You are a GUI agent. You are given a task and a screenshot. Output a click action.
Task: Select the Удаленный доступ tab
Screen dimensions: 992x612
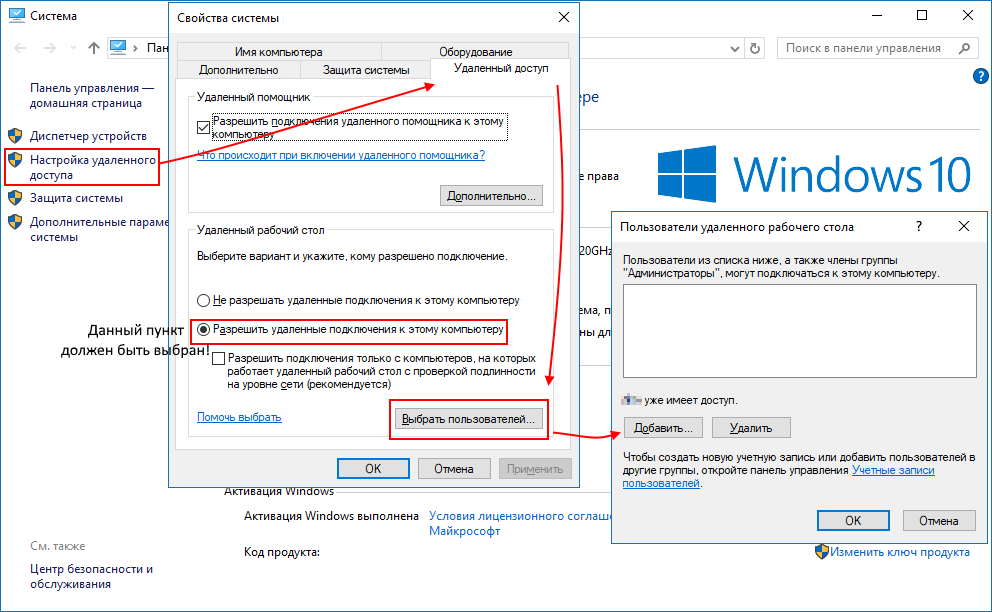click(x=501, y=68)
